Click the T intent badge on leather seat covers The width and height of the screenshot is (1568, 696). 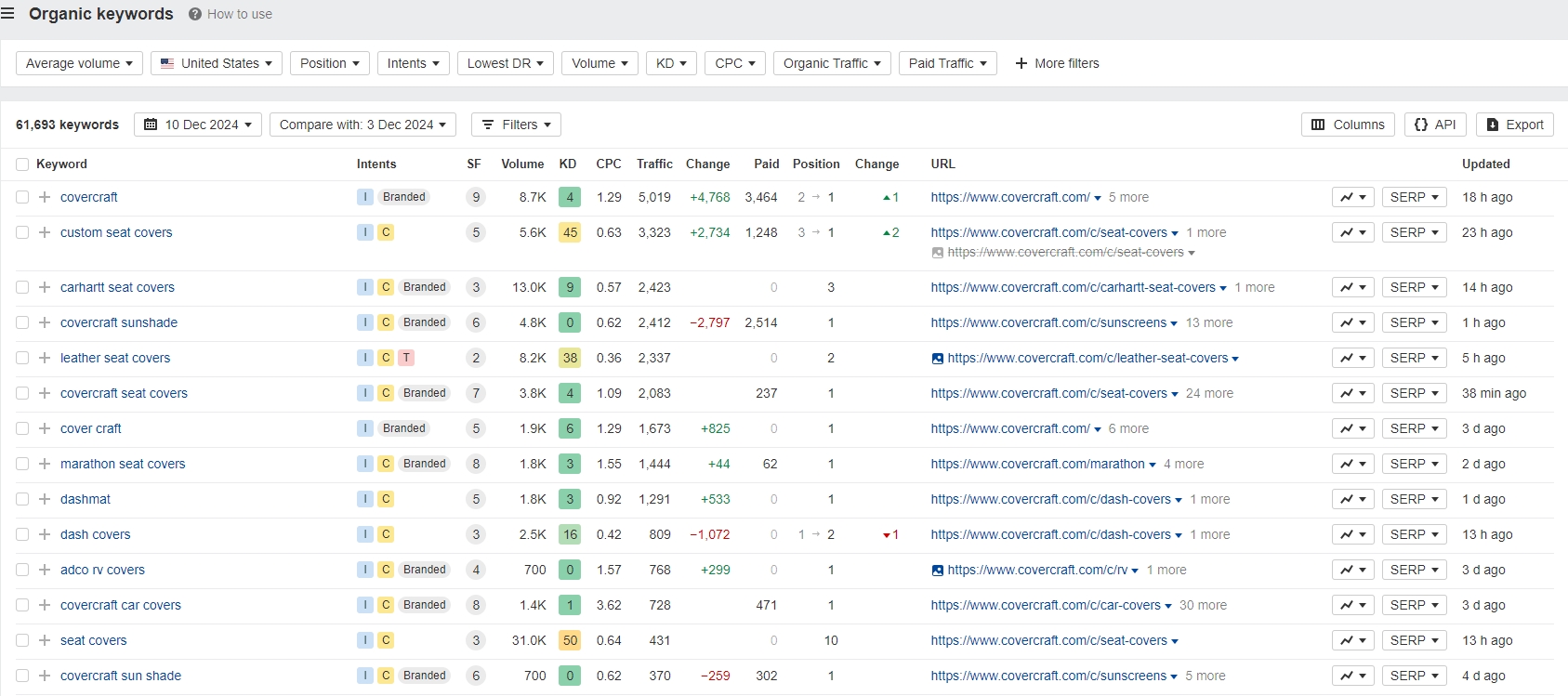(x=406, y=358)
